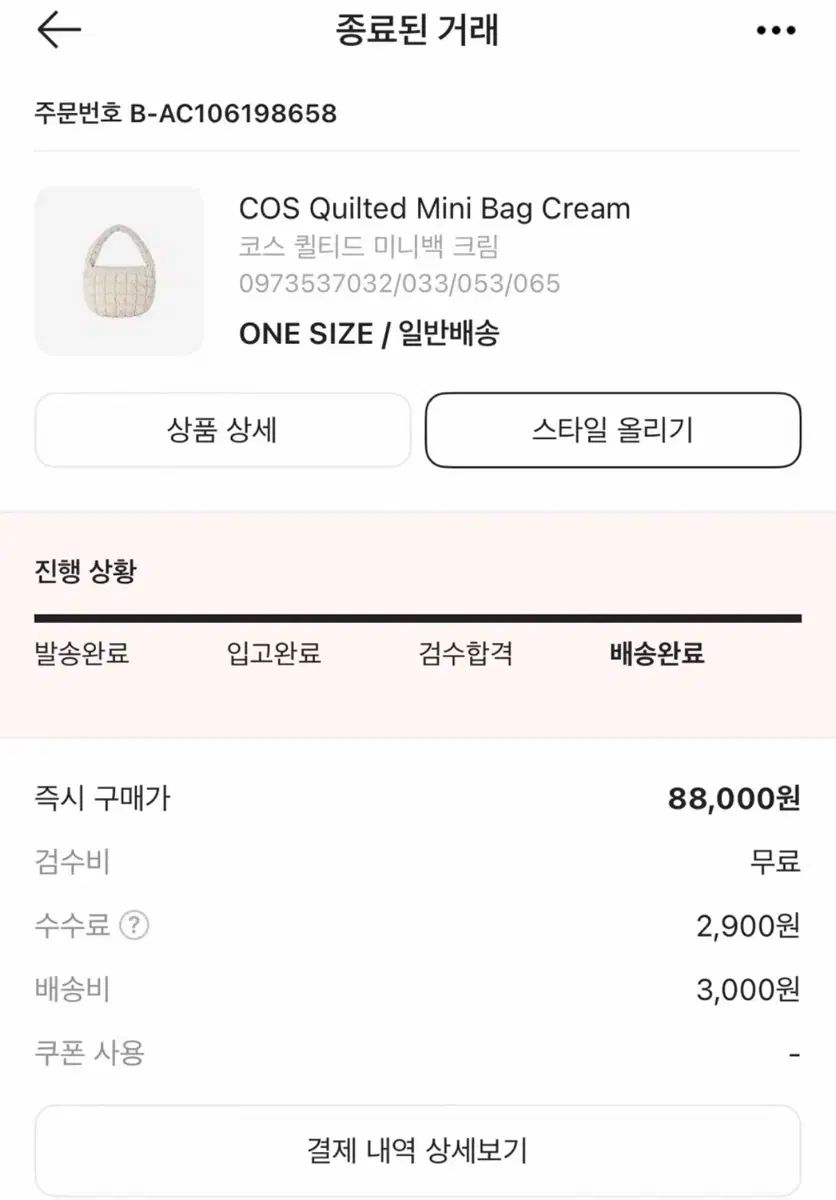Image resolution: width=836 pixels, height=1200 pixels.
Task: Tap the 88,000원 purchase price
Action: (x=734, y=798)
